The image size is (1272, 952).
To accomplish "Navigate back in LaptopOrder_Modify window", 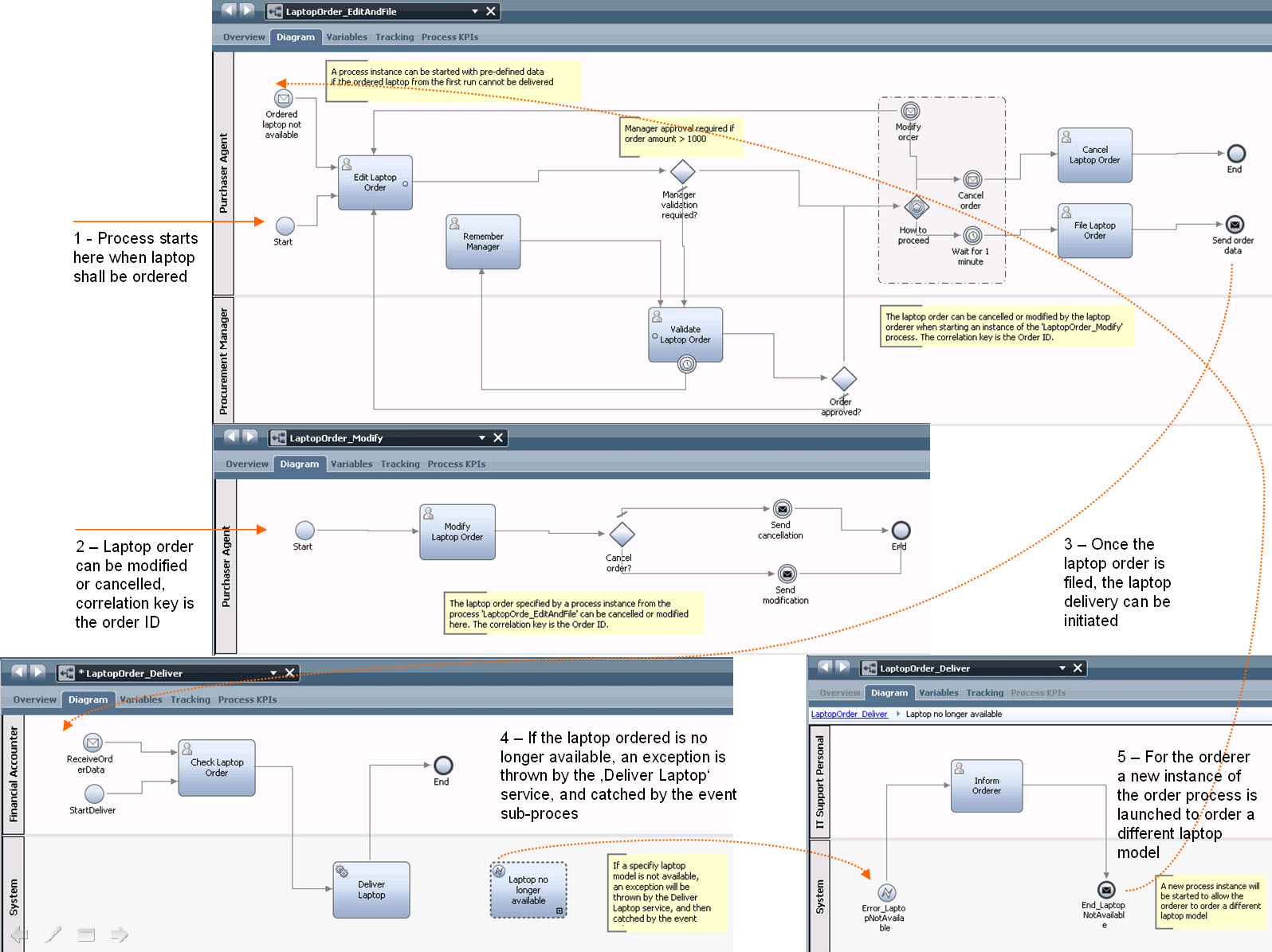I will pyautogui.click(x=232, y=437).
